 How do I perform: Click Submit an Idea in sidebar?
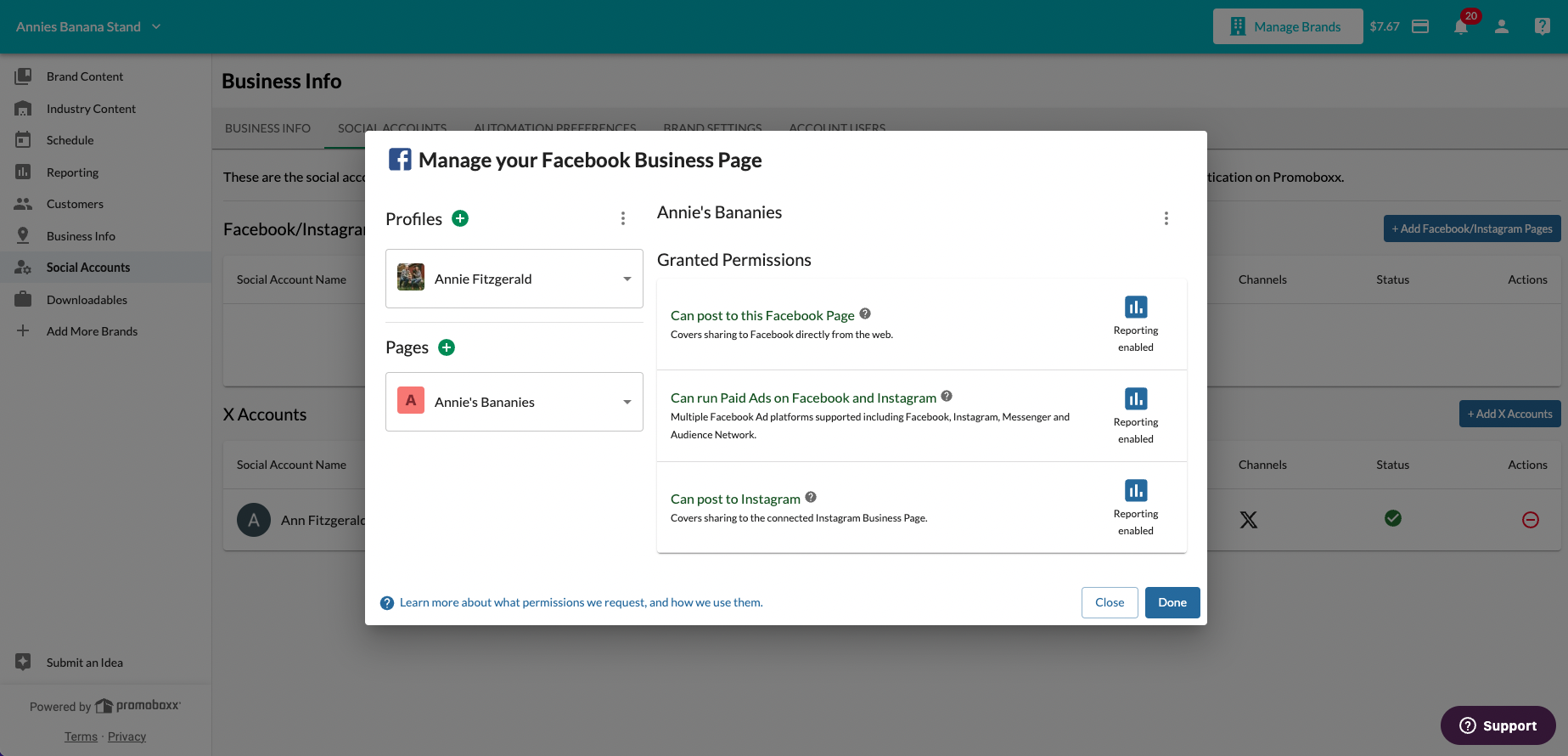click(x=85, y=663)
